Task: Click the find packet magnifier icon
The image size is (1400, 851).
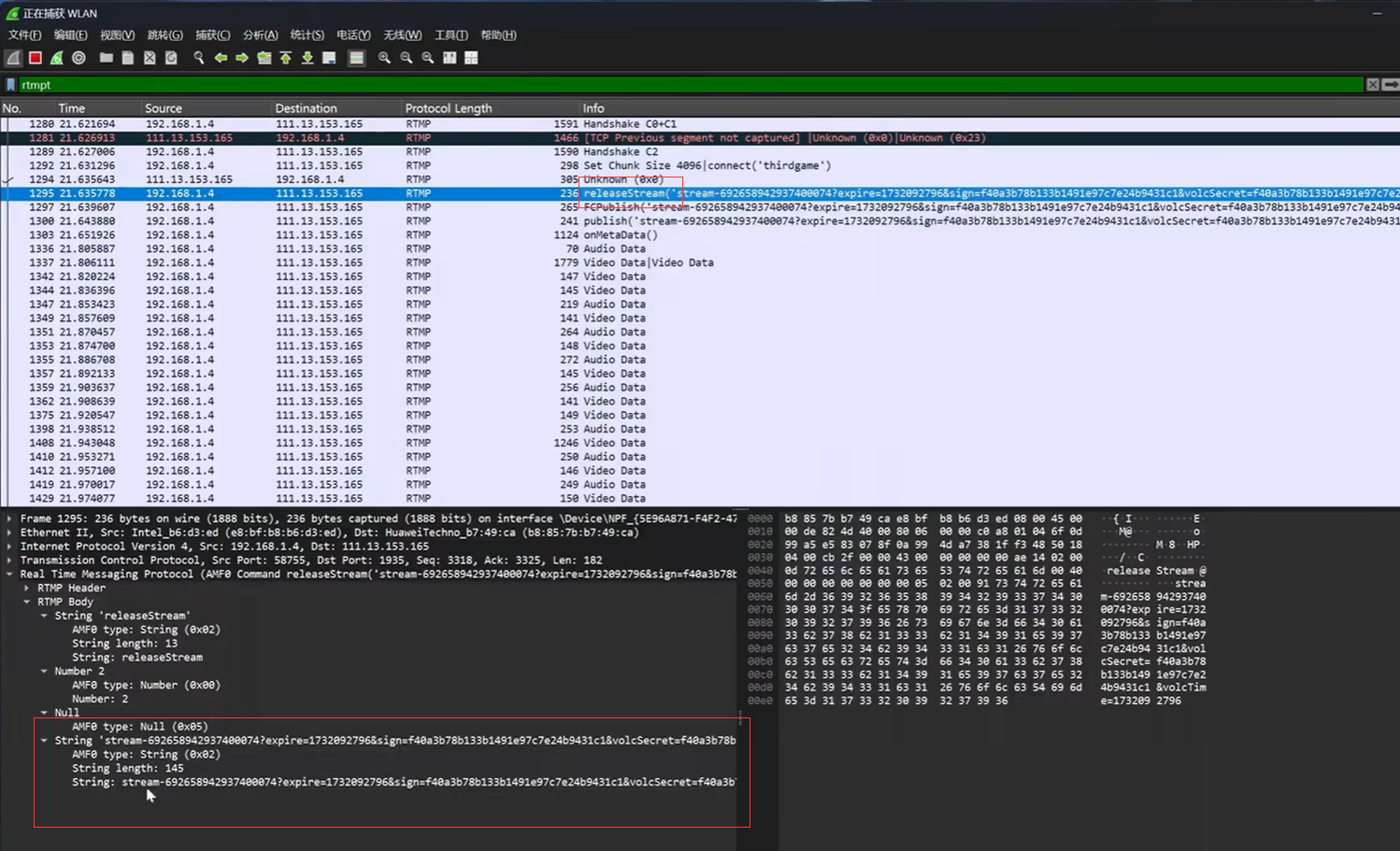Action: [198, 58]
